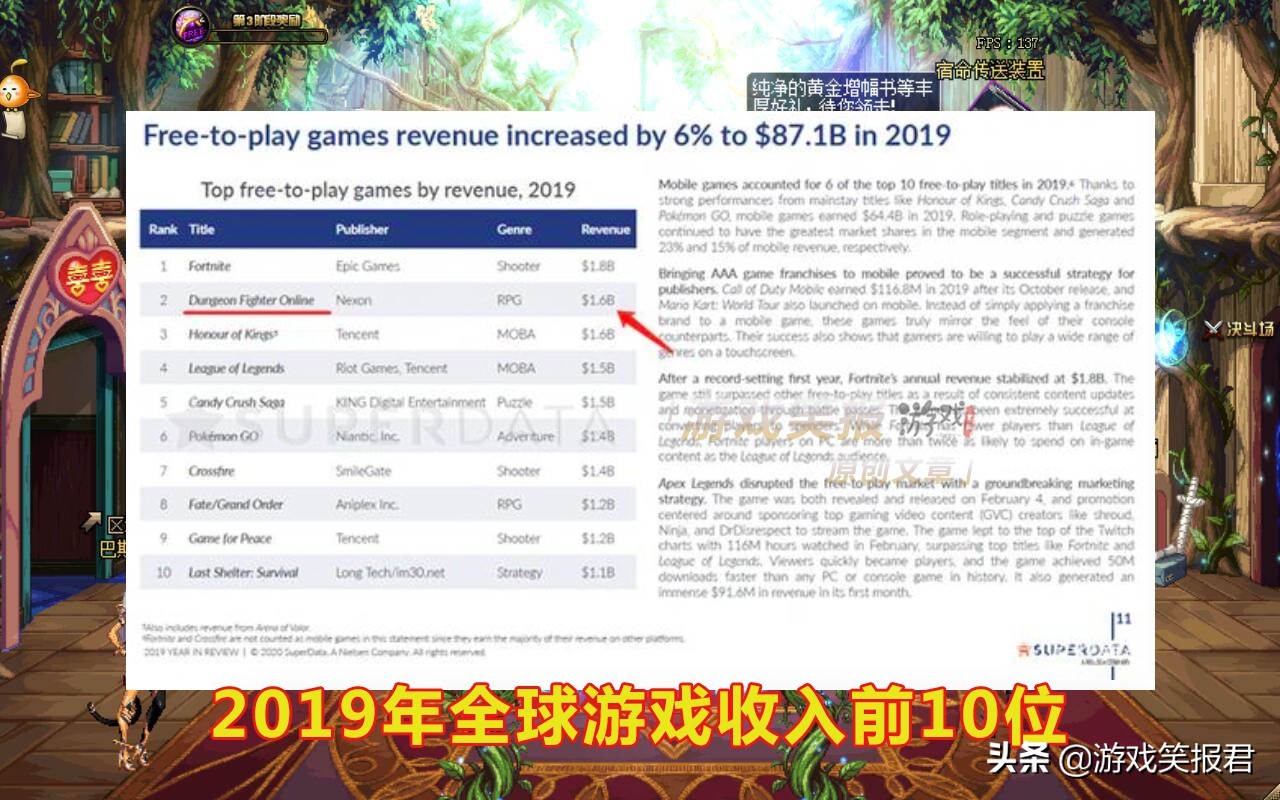The image size is (1280, 800).
Task: Select the Dungeon Fighter Online title cell
Action: (251, 300)
